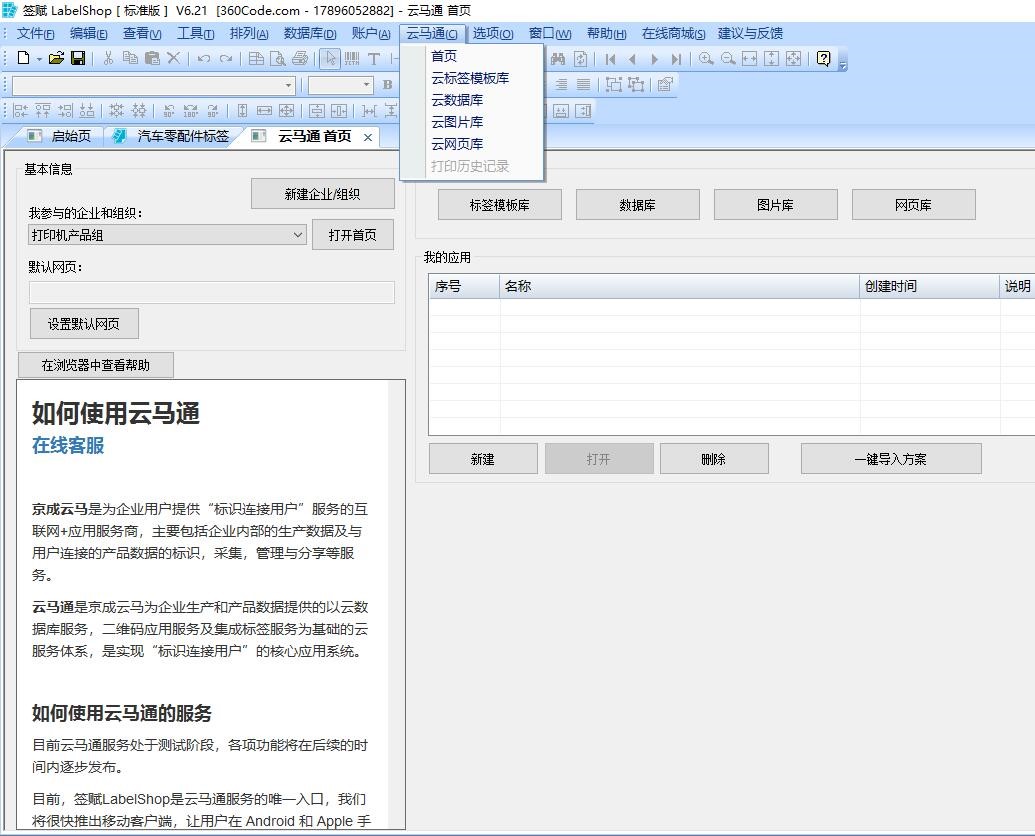The width and height of the screenshot is (1035, 836).
Task: Open the 打印机产品组 organization dropdown
Action: (298, 234)
